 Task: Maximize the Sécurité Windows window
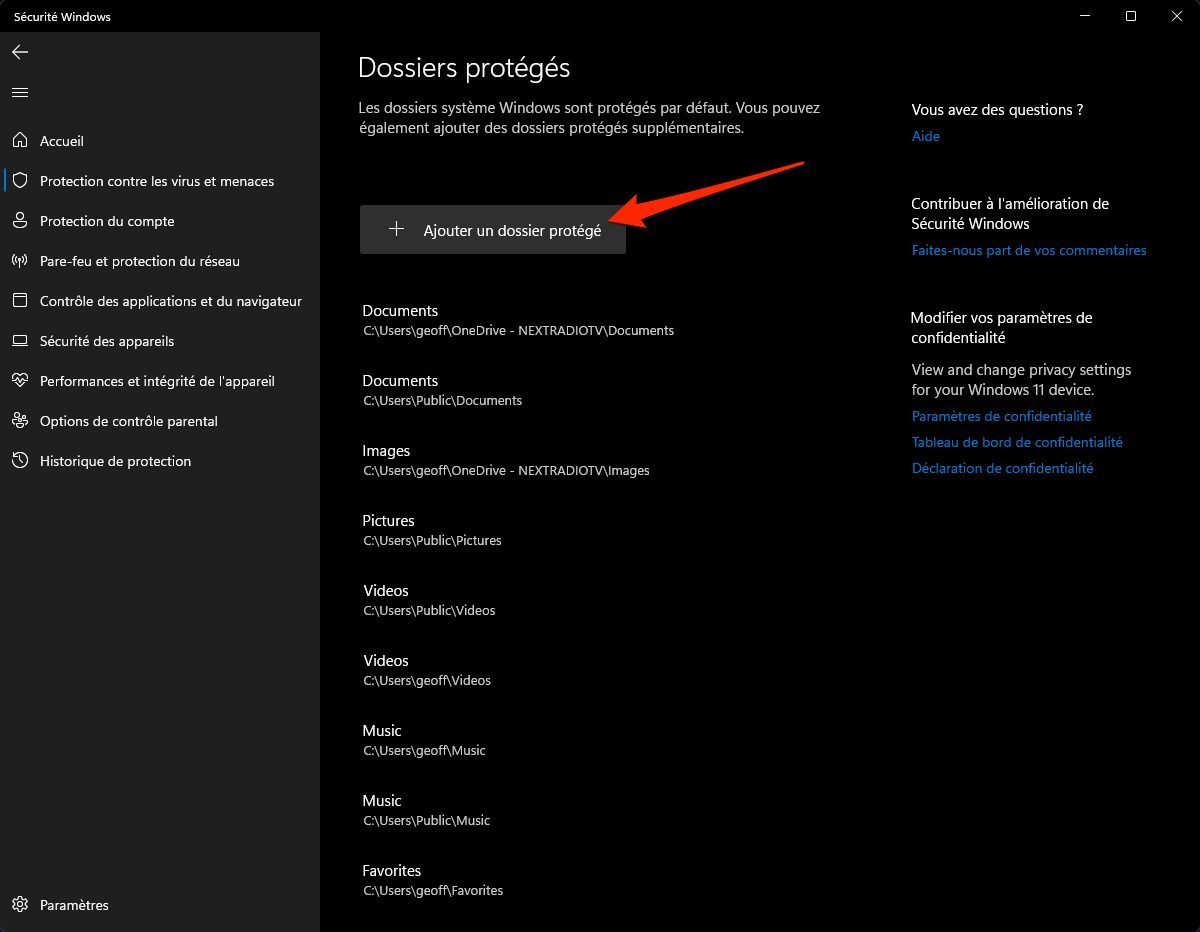1131,16
